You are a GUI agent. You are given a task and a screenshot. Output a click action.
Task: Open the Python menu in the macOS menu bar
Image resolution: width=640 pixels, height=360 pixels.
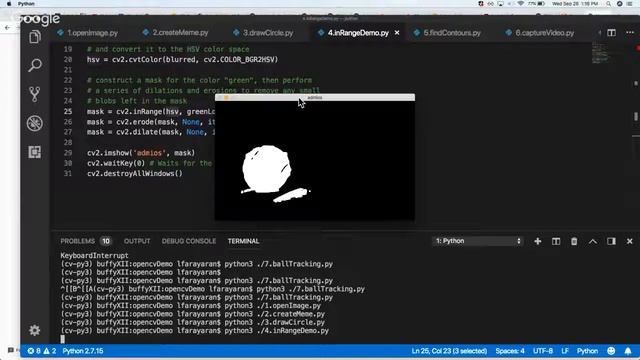click(26, 4)
